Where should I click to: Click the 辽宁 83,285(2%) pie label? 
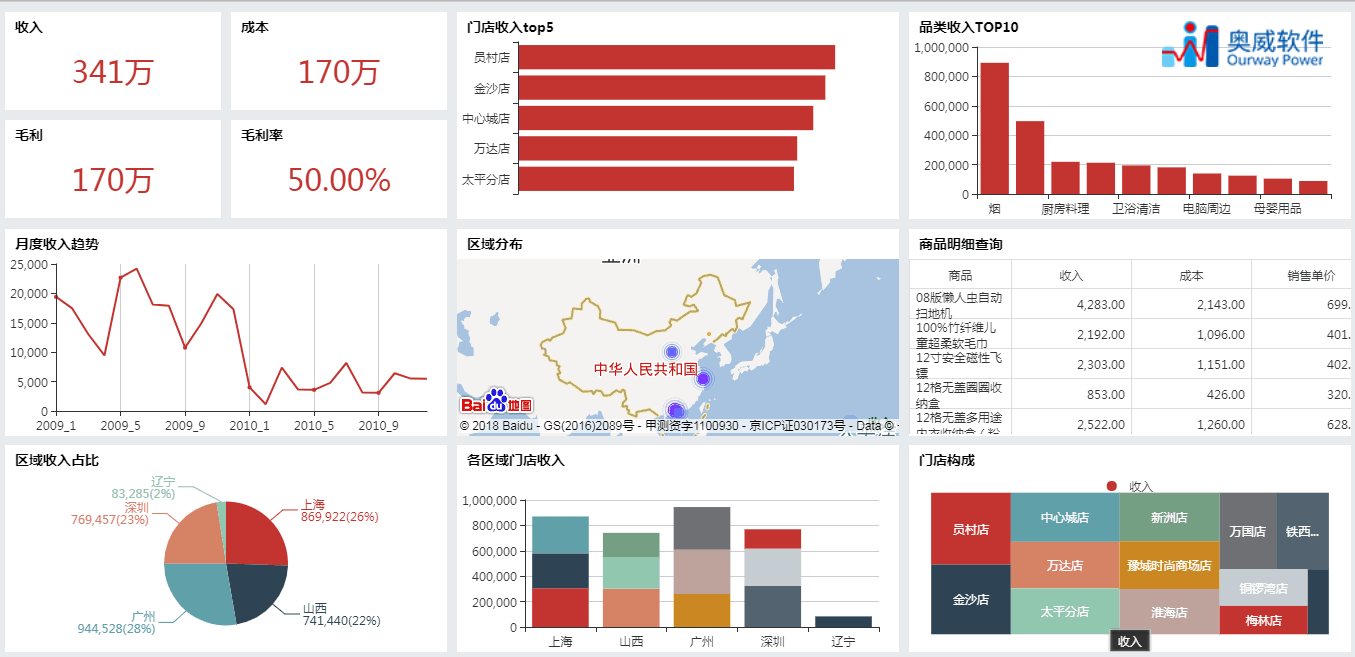[x=144, y=488]
